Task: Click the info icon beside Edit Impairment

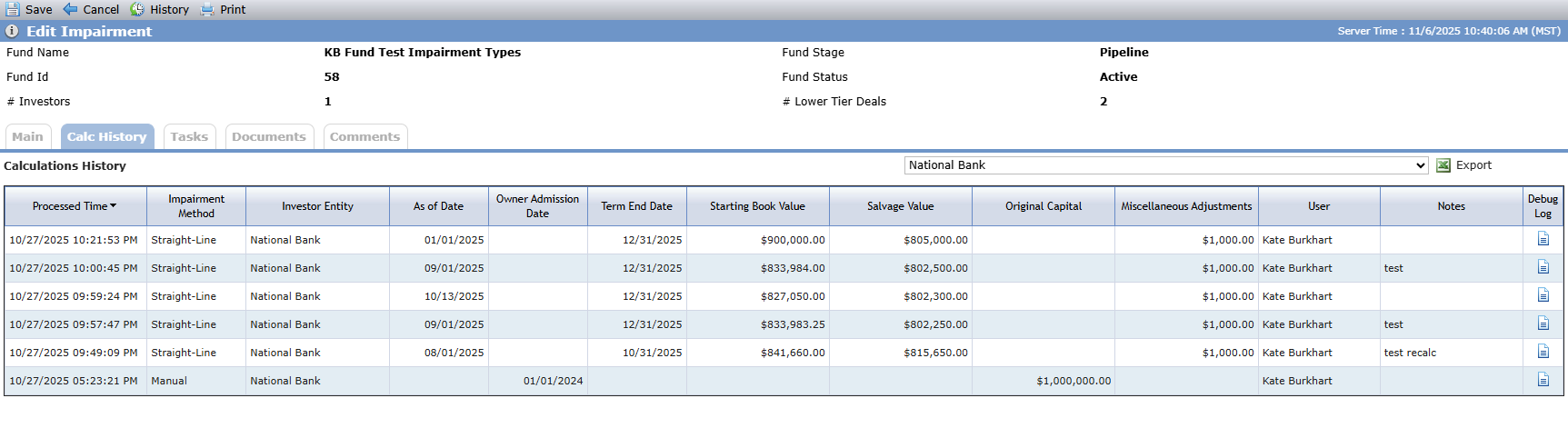Action: (12, 31)
